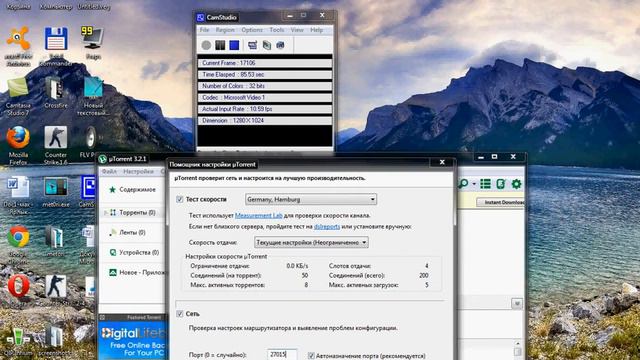Click the fifth CamStudio toolbar icon after Toggle View

[x=267, y=45]
